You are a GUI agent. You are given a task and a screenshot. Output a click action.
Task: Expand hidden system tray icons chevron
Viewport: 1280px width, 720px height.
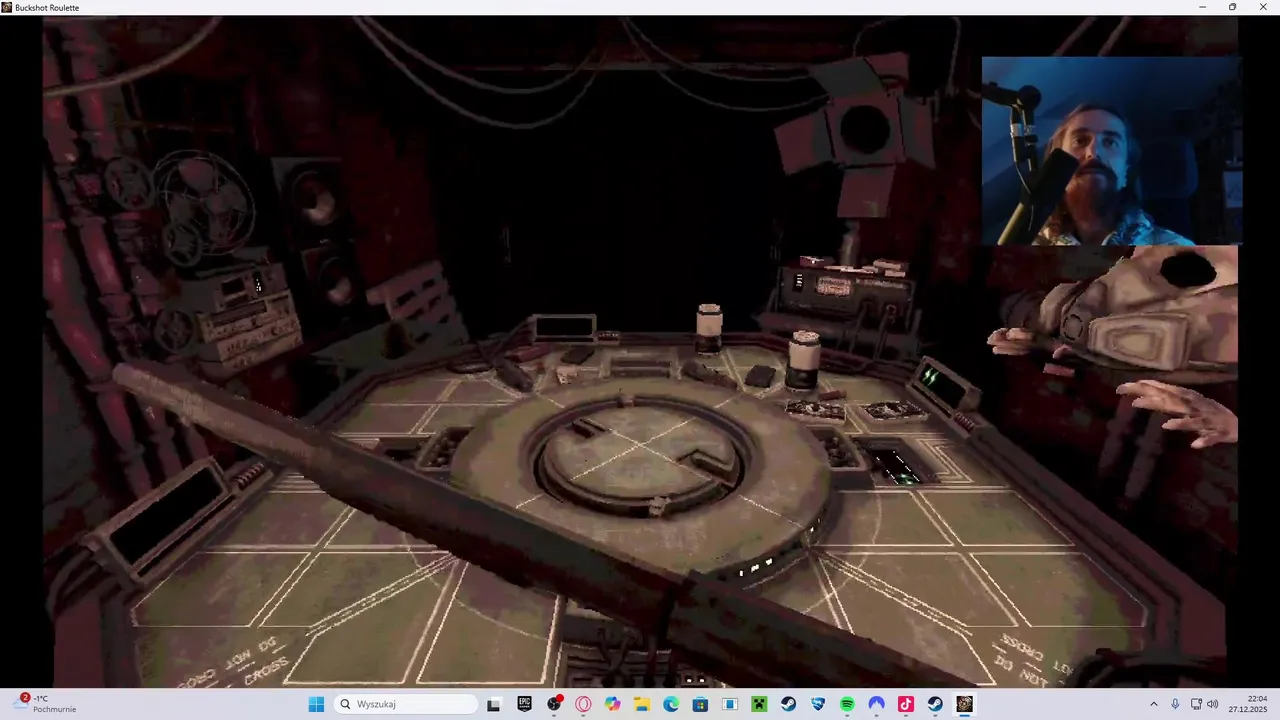[x=1153, y=704]
